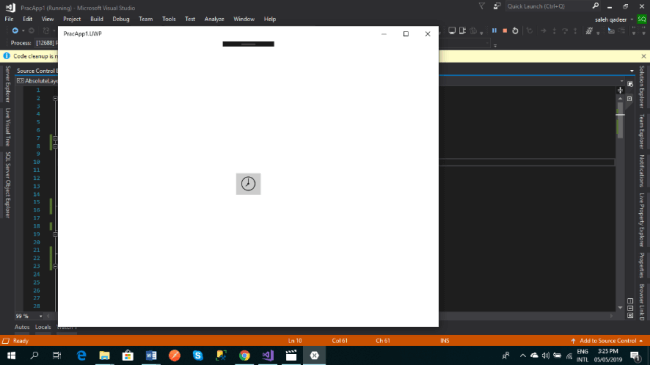Open the Tools menu

[169, 19]
